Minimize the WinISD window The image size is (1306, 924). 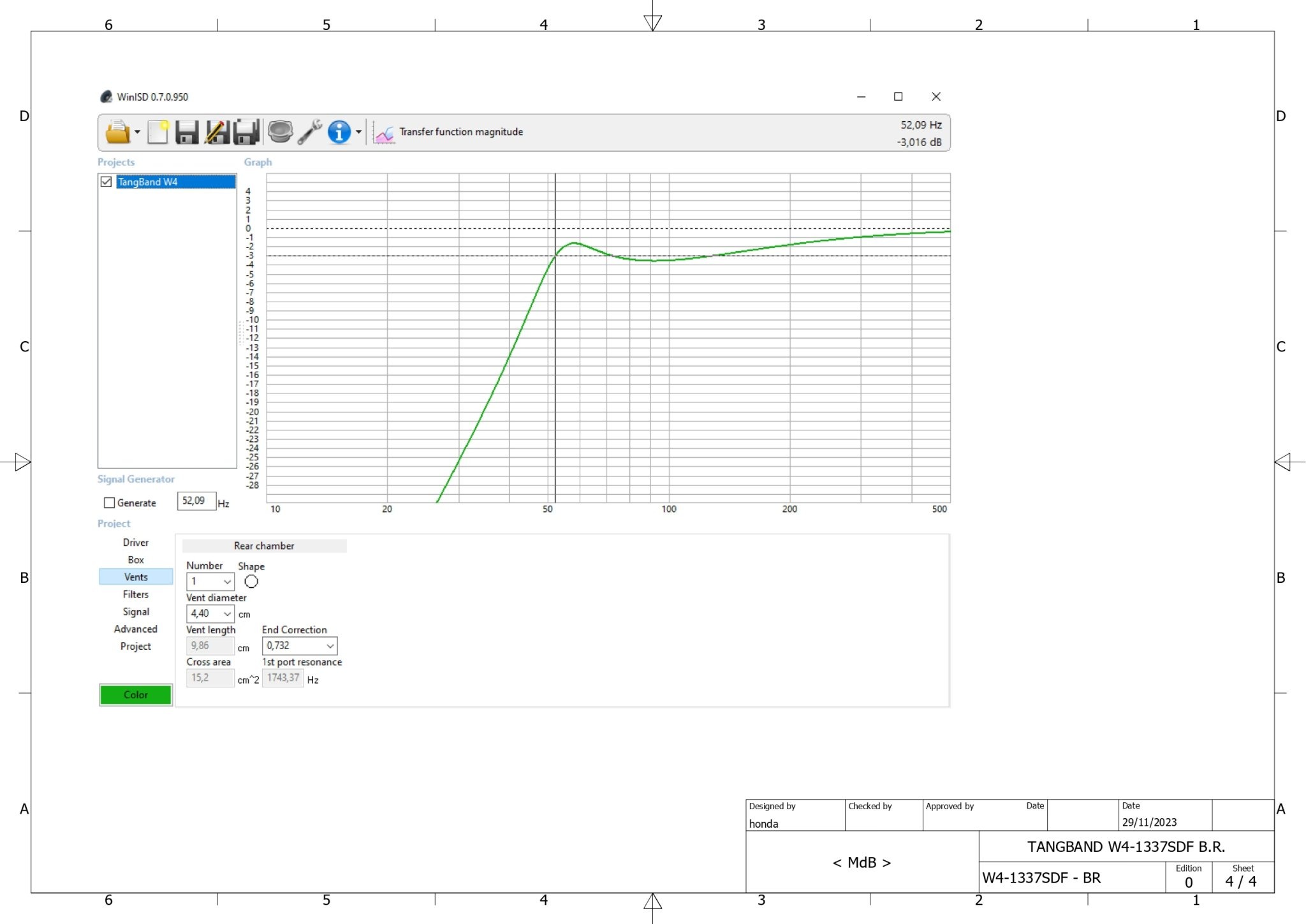tap(861, 97)
